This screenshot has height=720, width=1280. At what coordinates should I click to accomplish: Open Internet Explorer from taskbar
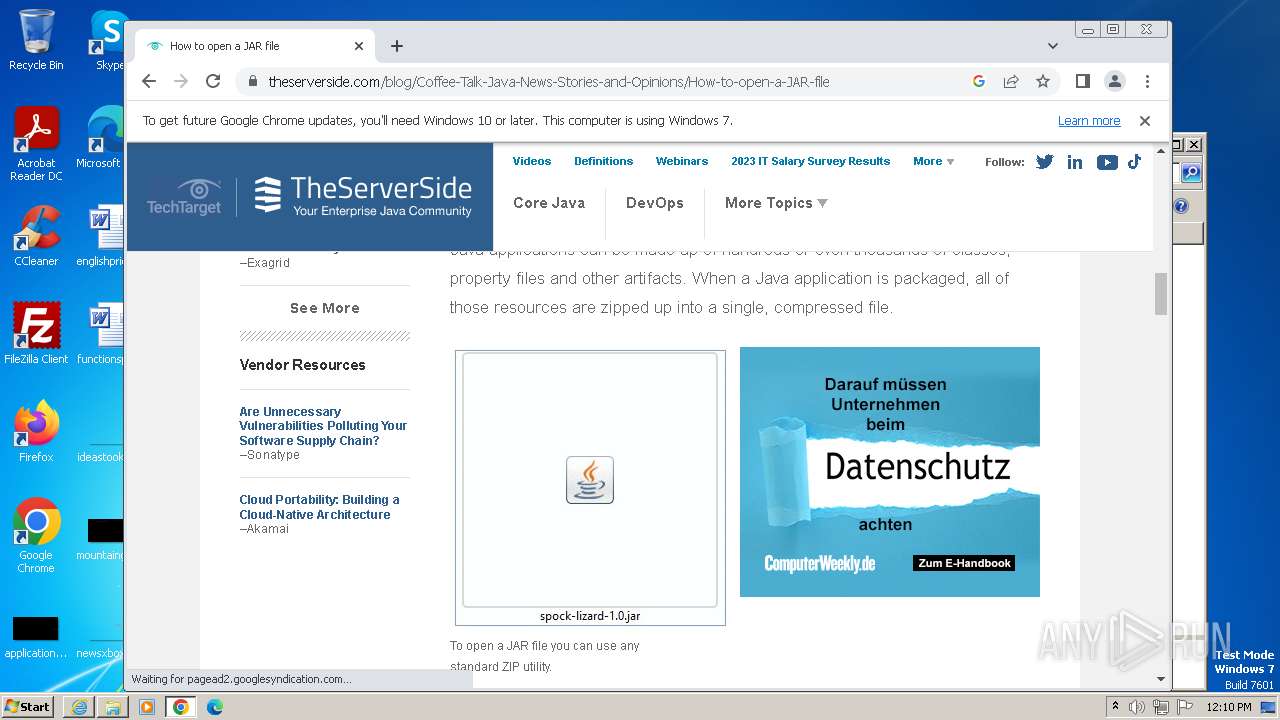[79, 707]
